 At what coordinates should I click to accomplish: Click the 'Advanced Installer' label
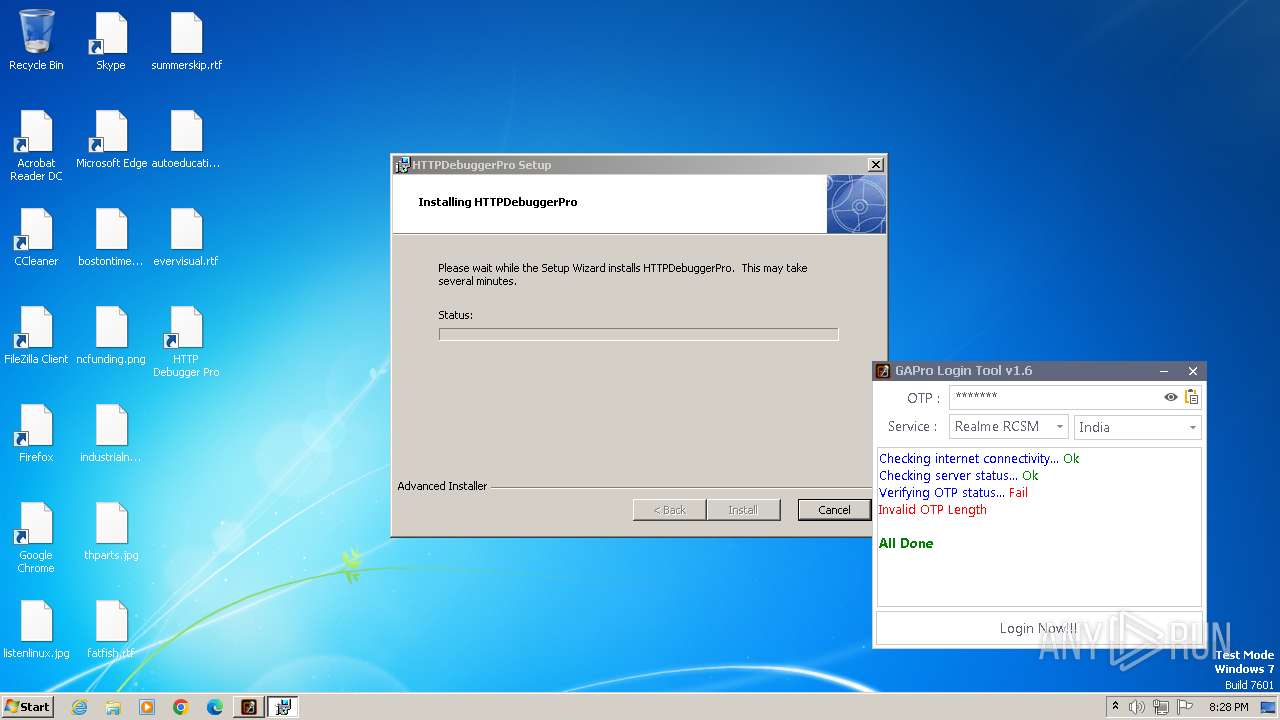click(442, 486)
